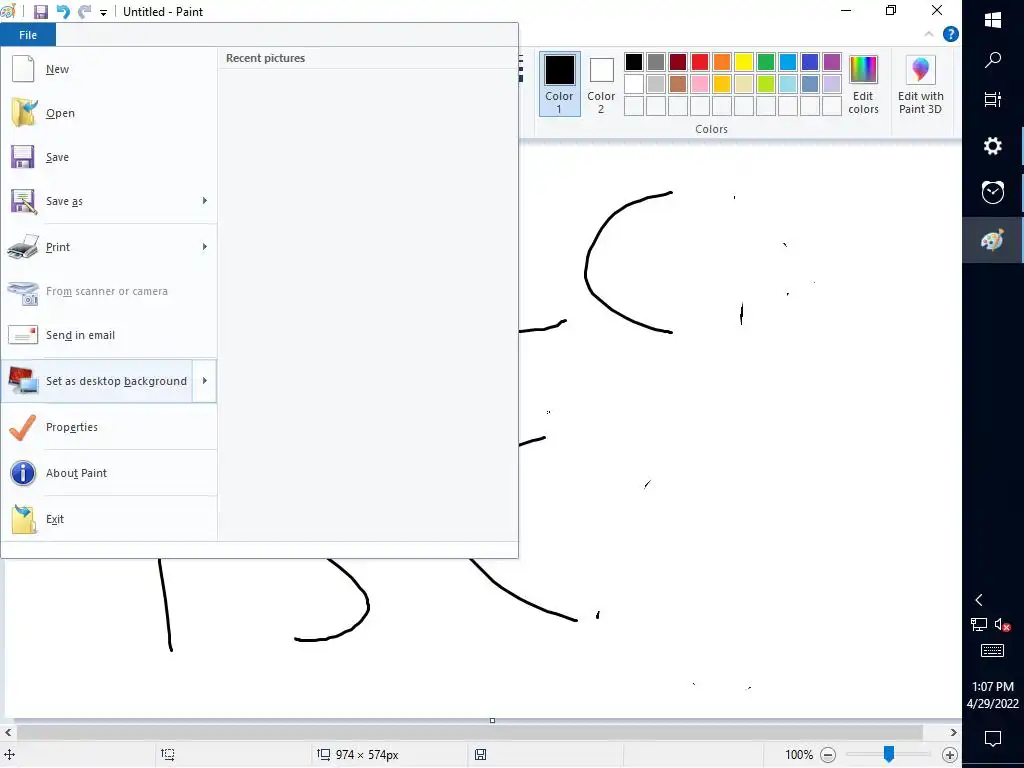The height and width of the screenshot is (768, 1024).
Task: Select the Color 1 foreground box
Action: [560, 84]
